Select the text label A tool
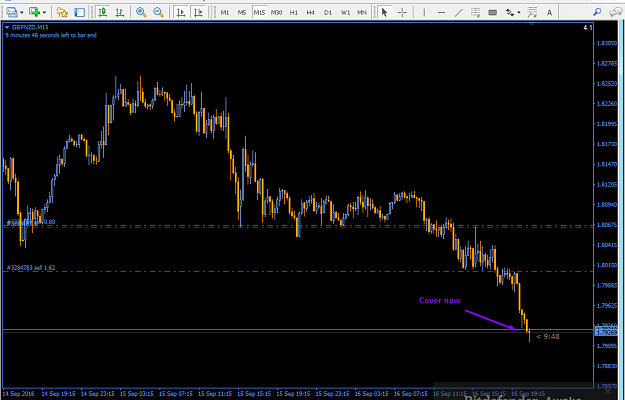This screenshot has width=625, height=400. click(549, 12)
